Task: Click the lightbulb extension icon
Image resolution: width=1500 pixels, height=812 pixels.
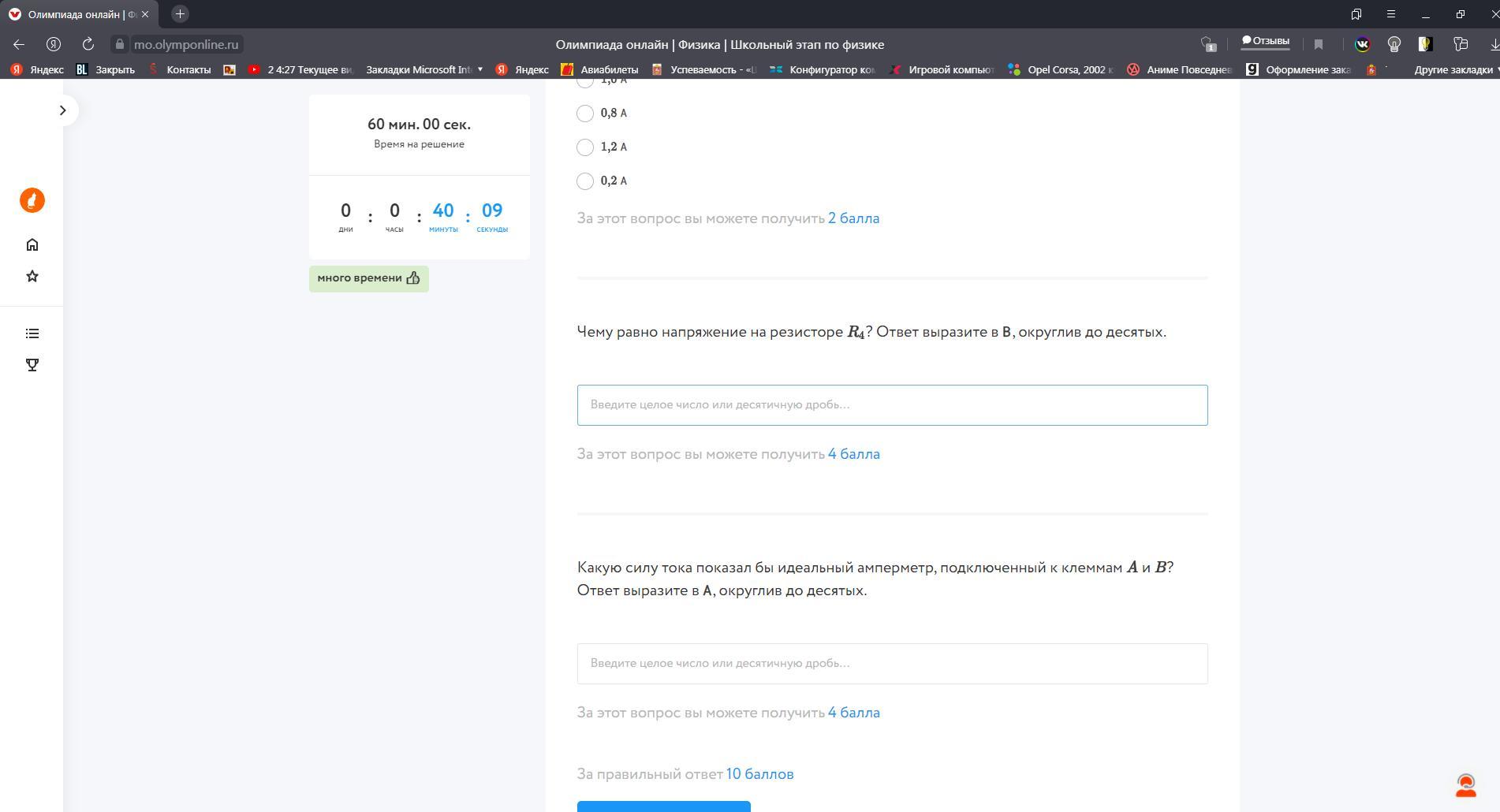Action: [x=1394, y=44]
